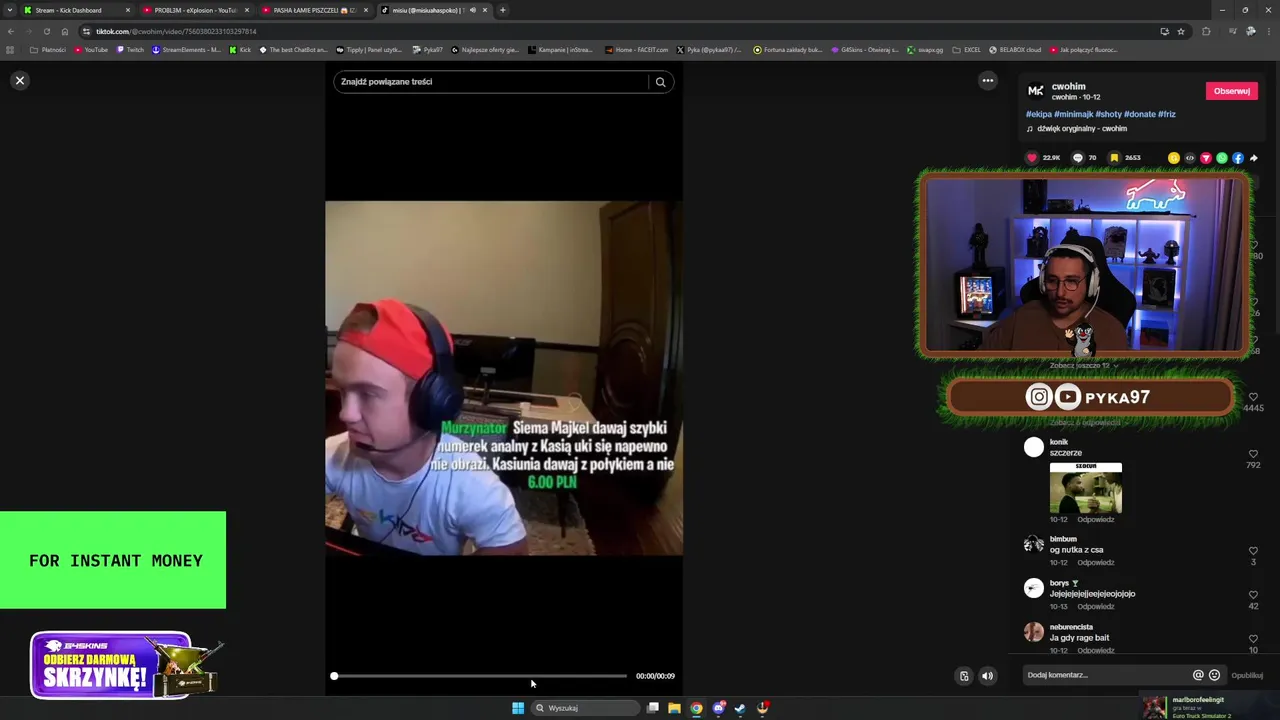Image resolution: width=1280 pixels, height=720 pixels.
Task: Open a new browser tab
Action: (502, 10)
